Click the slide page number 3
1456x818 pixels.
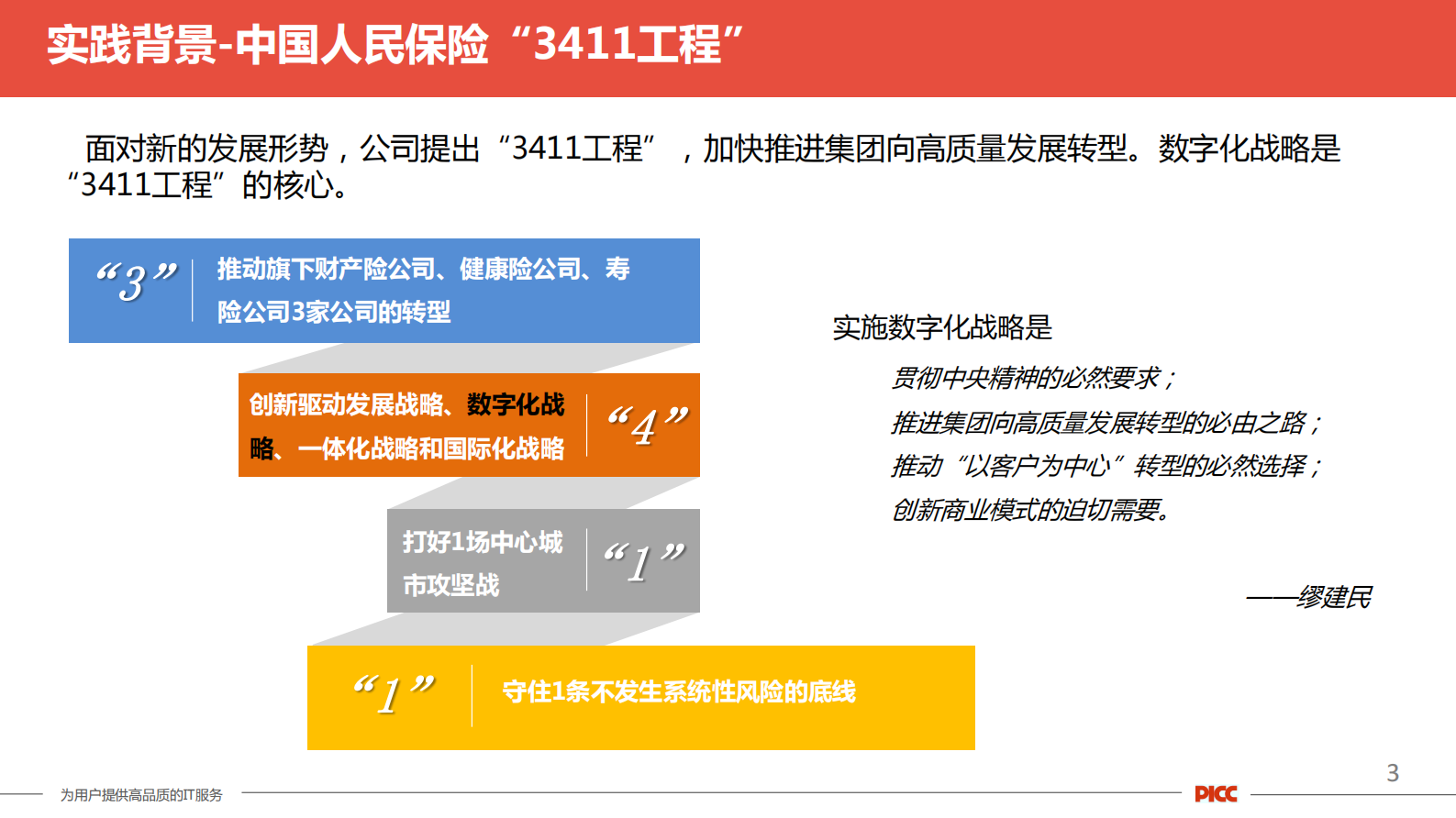1393,773
